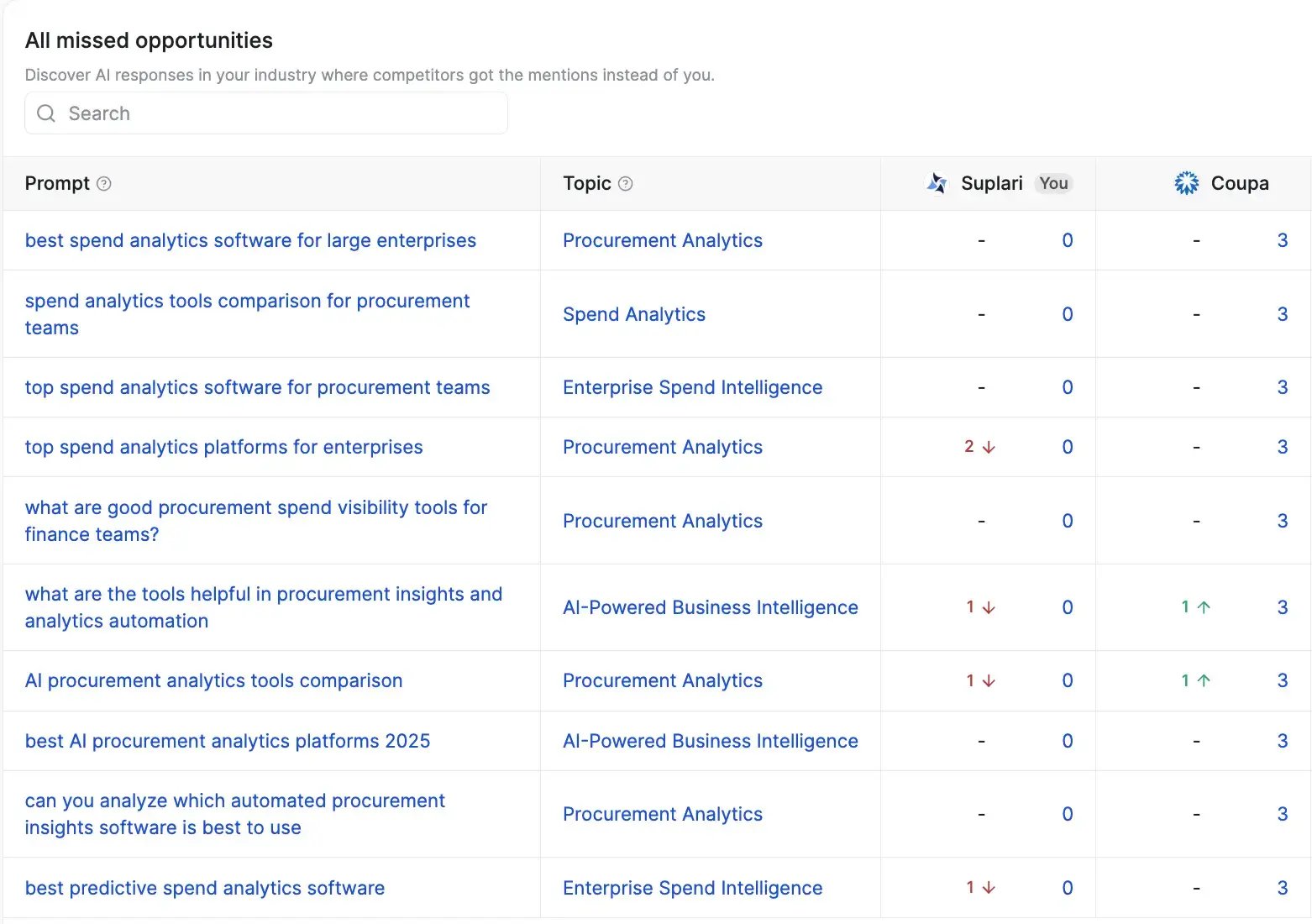Open prompt "best AI procurement analytics platforms 2025"
The height and width of the screenshot is (924, 1312).
(228, 741)
